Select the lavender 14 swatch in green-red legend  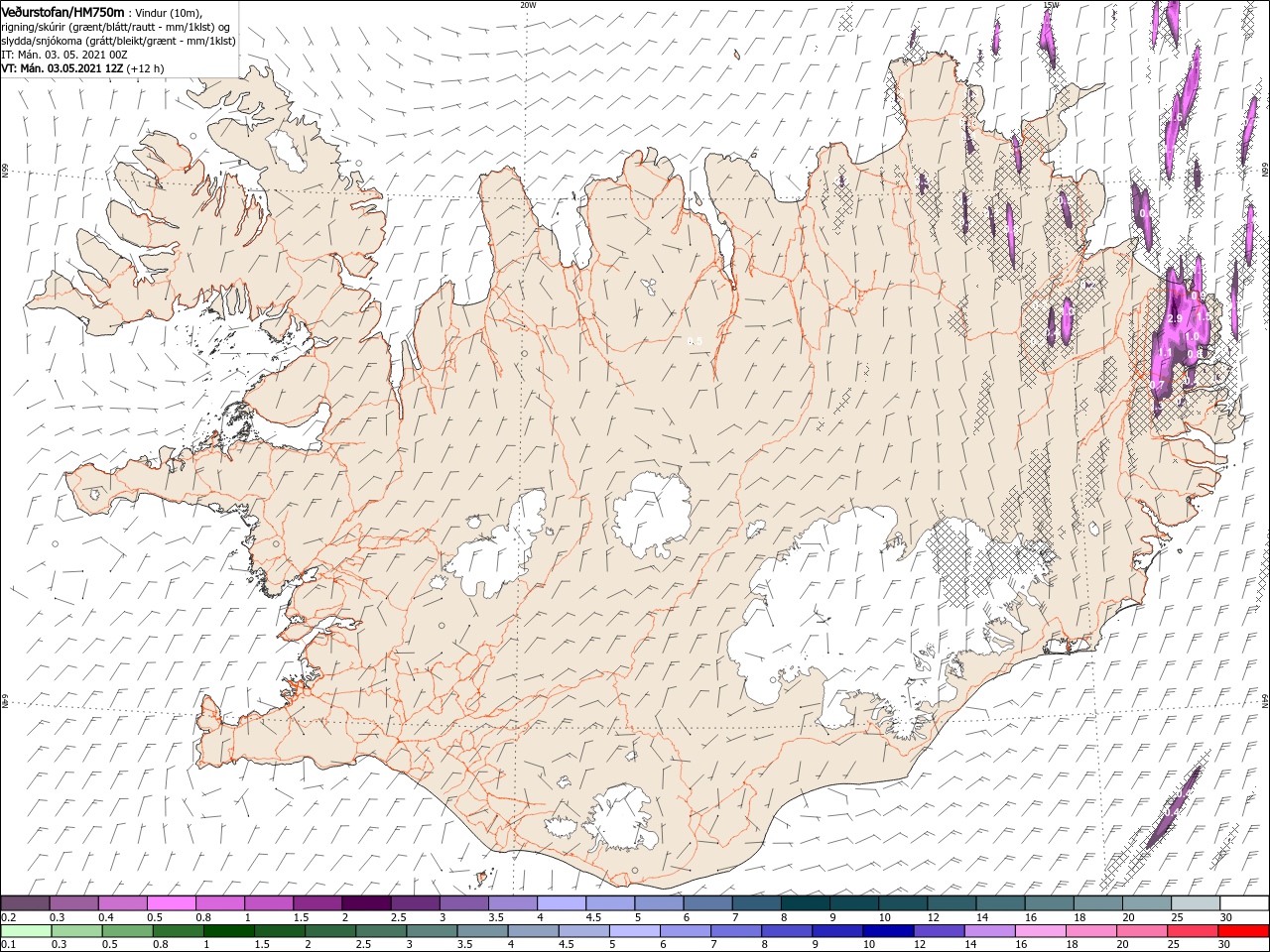tap(988, 931)
